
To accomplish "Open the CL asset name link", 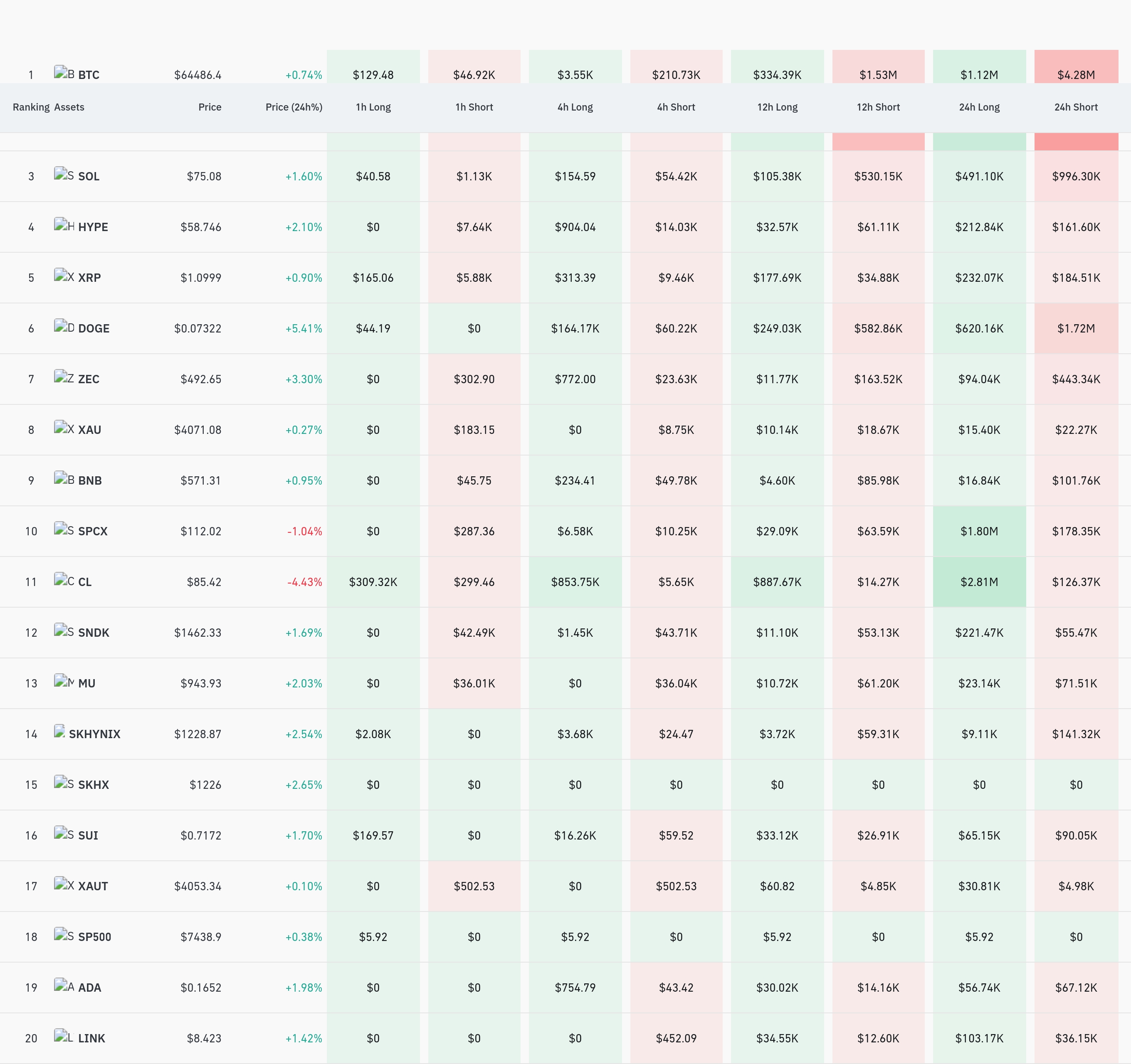I will point(85,582).
